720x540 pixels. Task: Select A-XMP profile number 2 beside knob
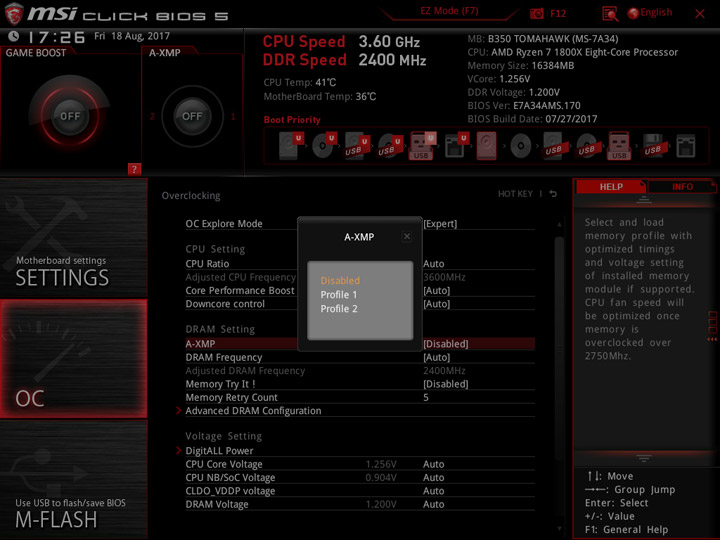click(152, 116)
